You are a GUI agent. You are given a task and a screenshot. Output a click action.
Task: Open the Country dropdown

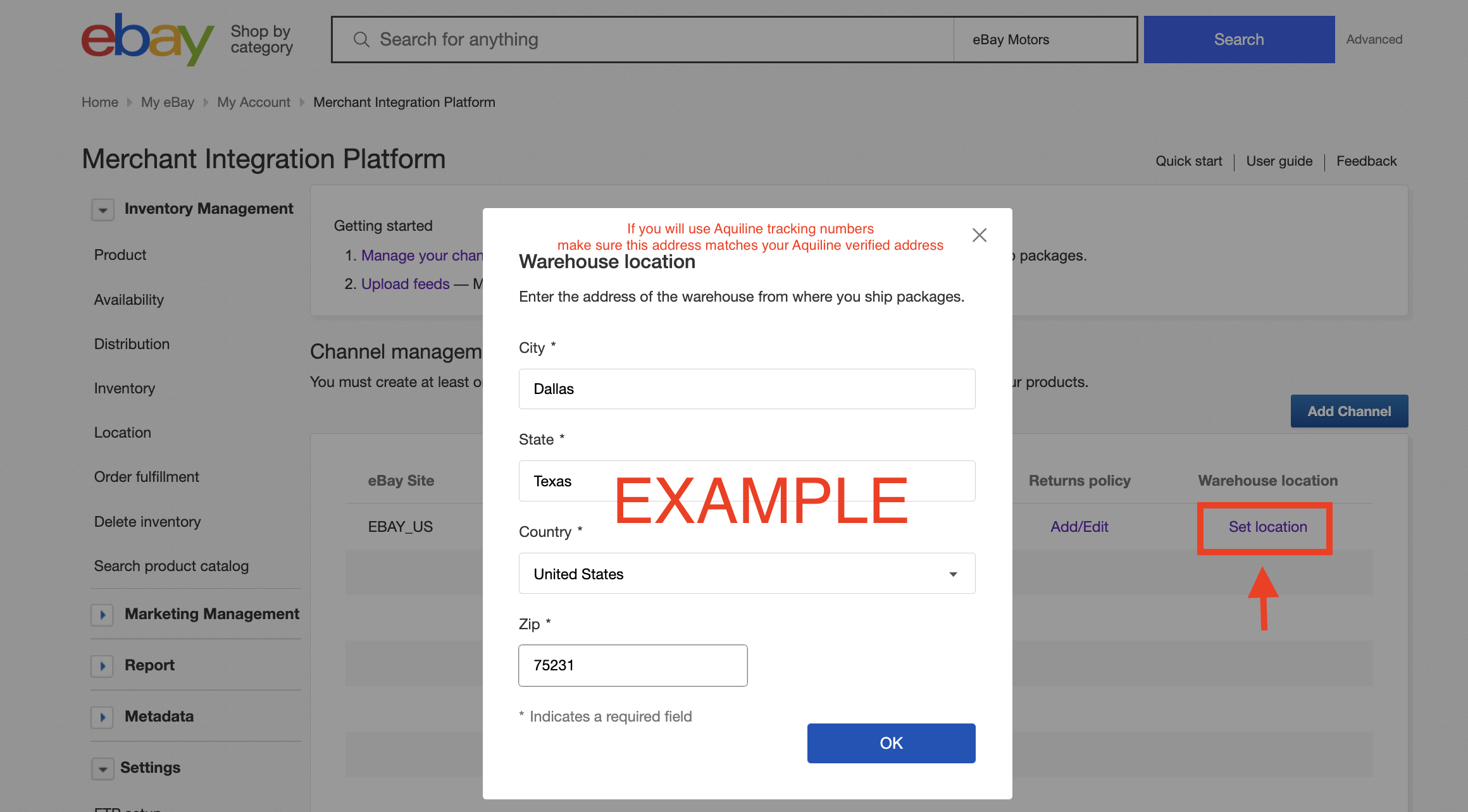[x=747, y=574]
